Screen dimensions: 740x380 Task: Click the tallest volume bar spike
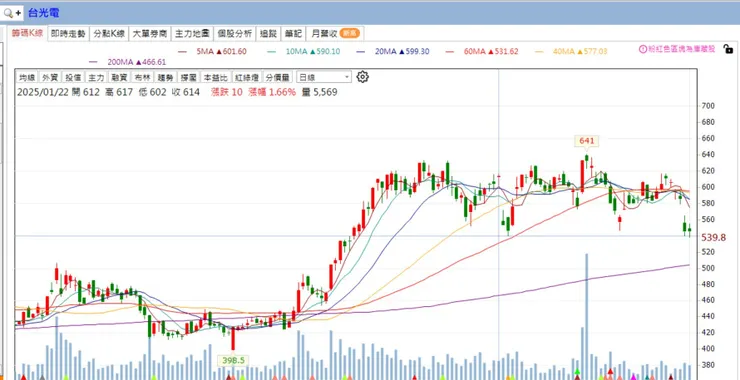(x=587, y=316)
